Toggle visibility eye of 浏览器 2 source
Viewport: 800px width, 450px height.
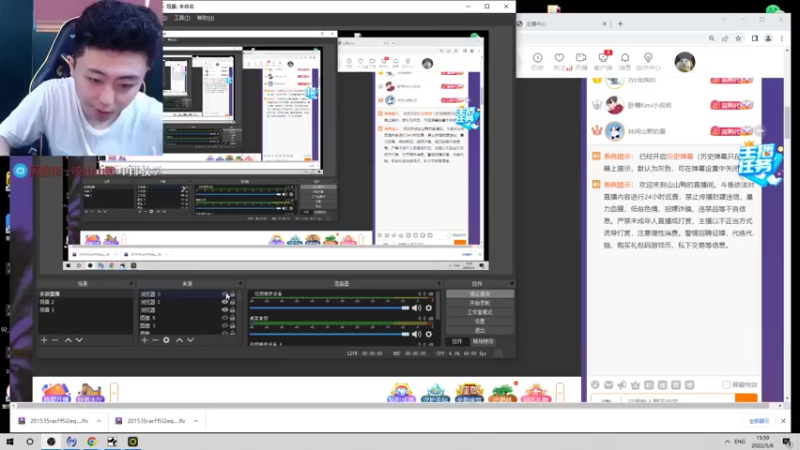tap(224, 302)
